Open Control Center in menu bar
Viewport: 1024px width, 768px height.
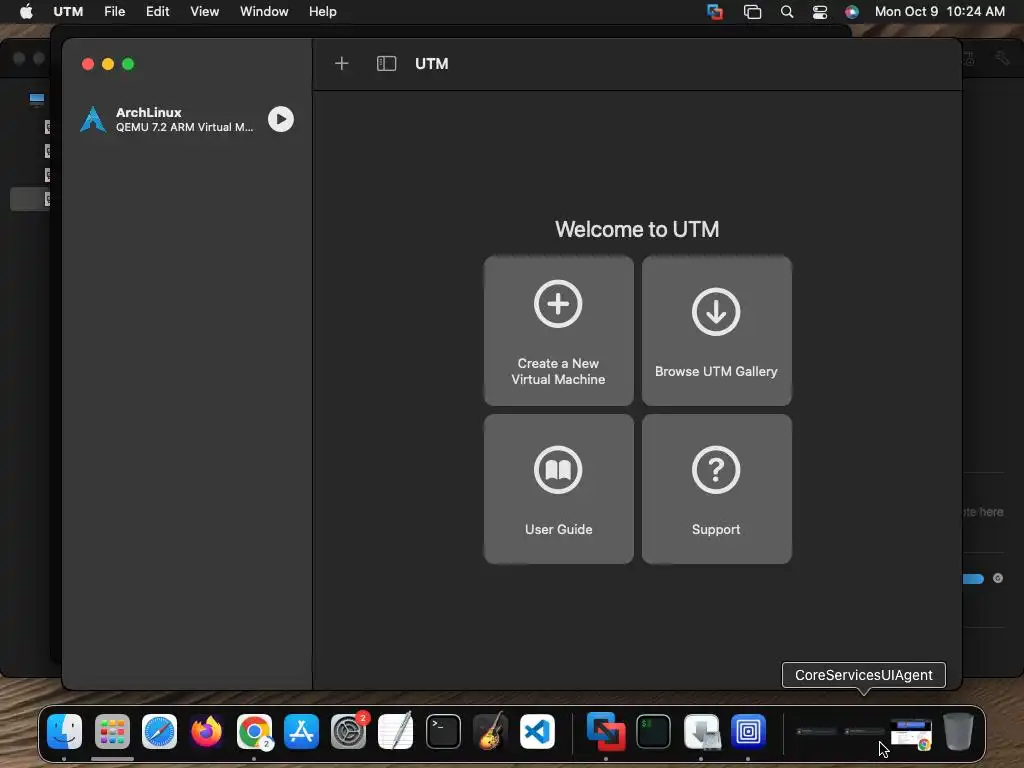[820, 12]
